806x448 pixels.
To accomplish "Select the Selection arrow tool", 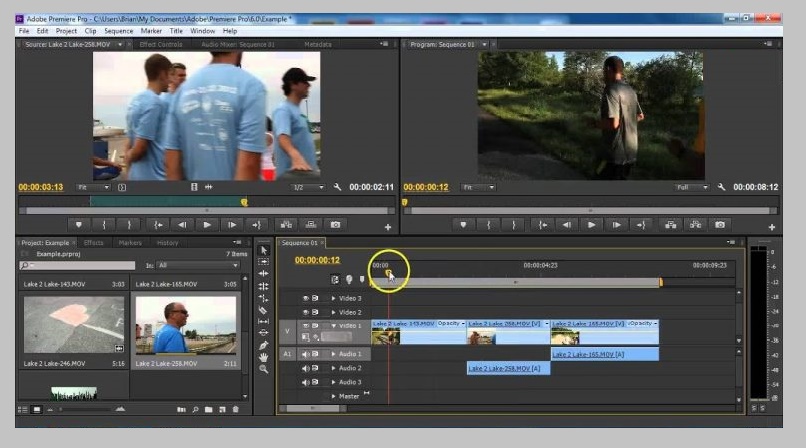I will [x=263, y=250].
